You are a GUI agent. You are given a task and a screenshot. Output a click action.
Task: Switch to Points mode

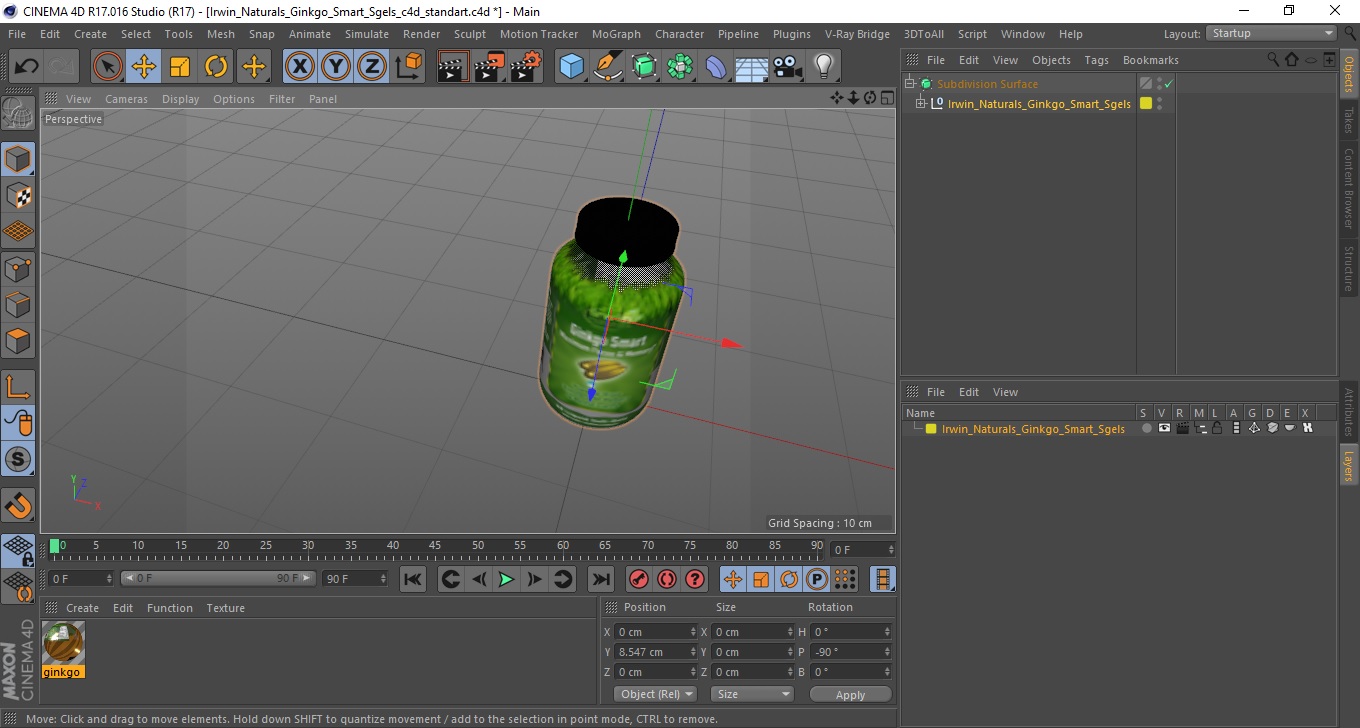tap(18, 268)
